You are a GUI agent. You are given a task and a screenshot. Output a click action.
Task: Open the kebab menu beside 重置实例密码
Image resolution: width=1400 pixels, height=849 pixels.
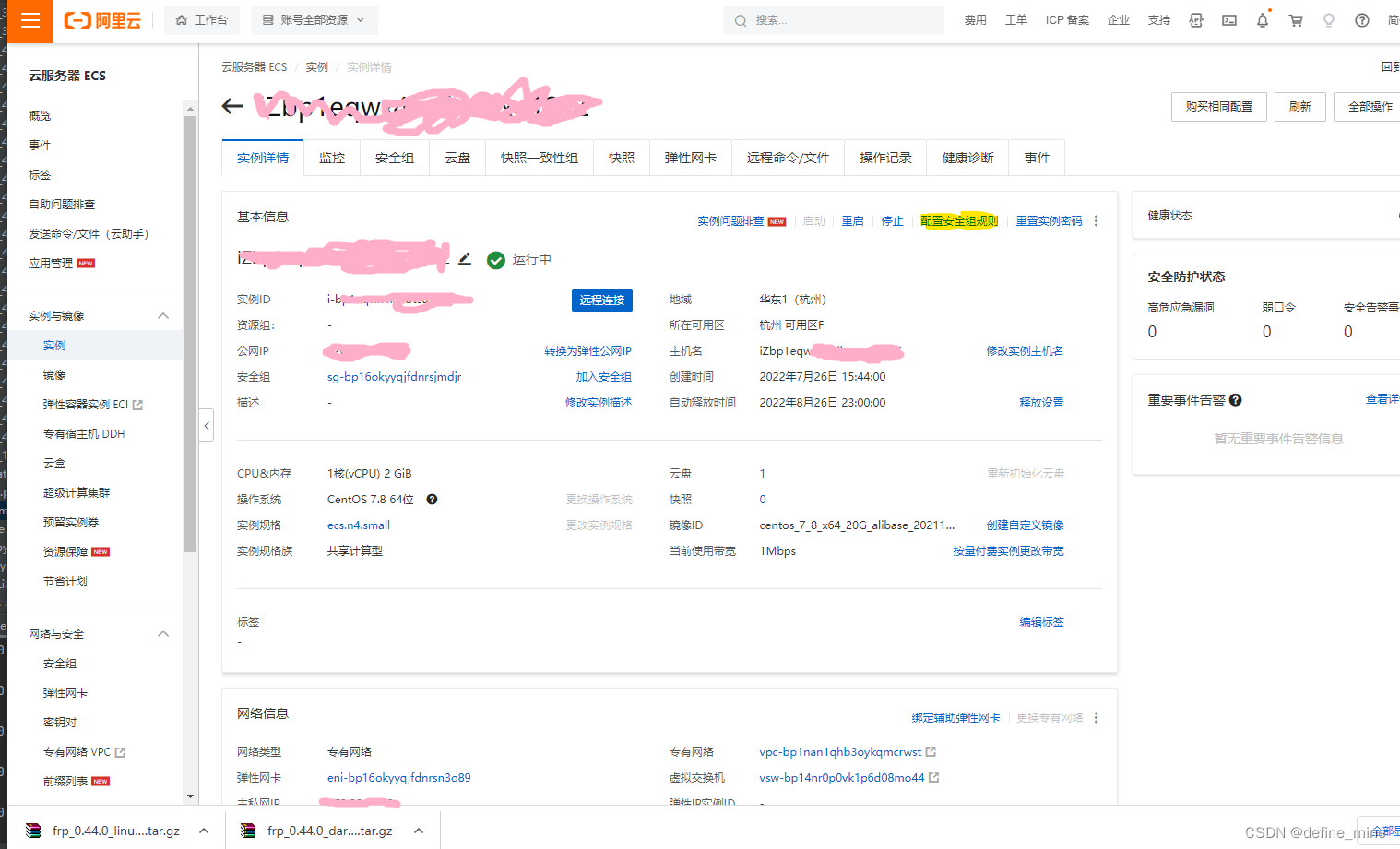pyautogui.click(x=1096, y=220)
